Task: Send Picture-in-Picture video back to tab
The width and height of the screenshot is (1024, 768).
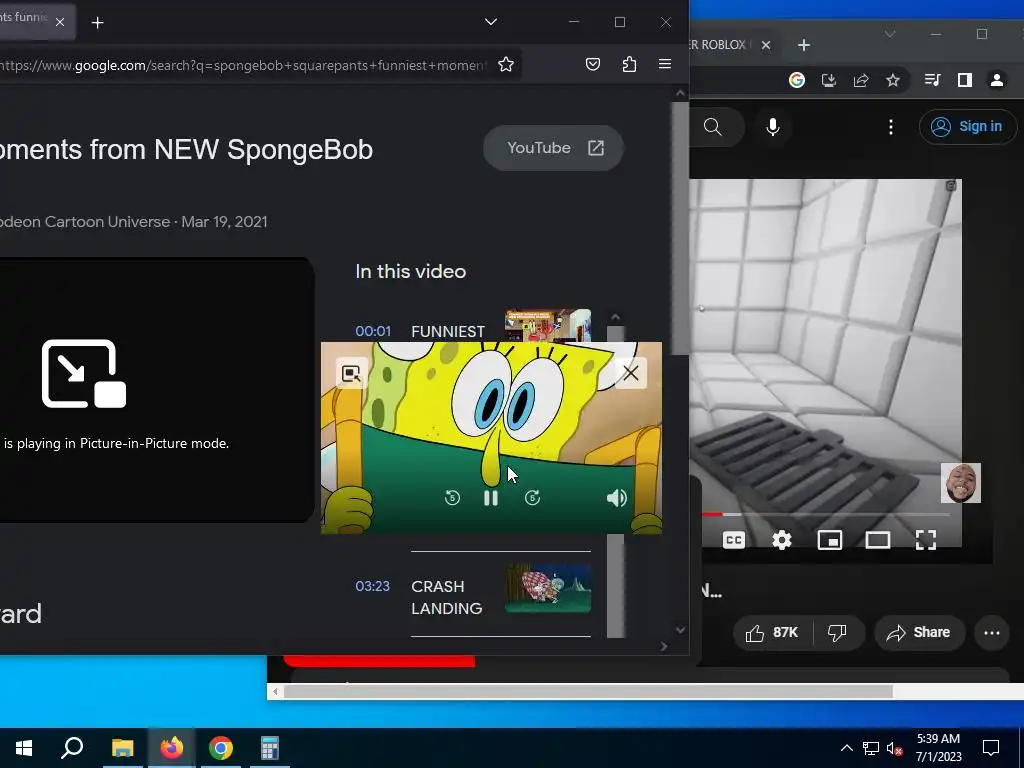Action: [351, 374]
